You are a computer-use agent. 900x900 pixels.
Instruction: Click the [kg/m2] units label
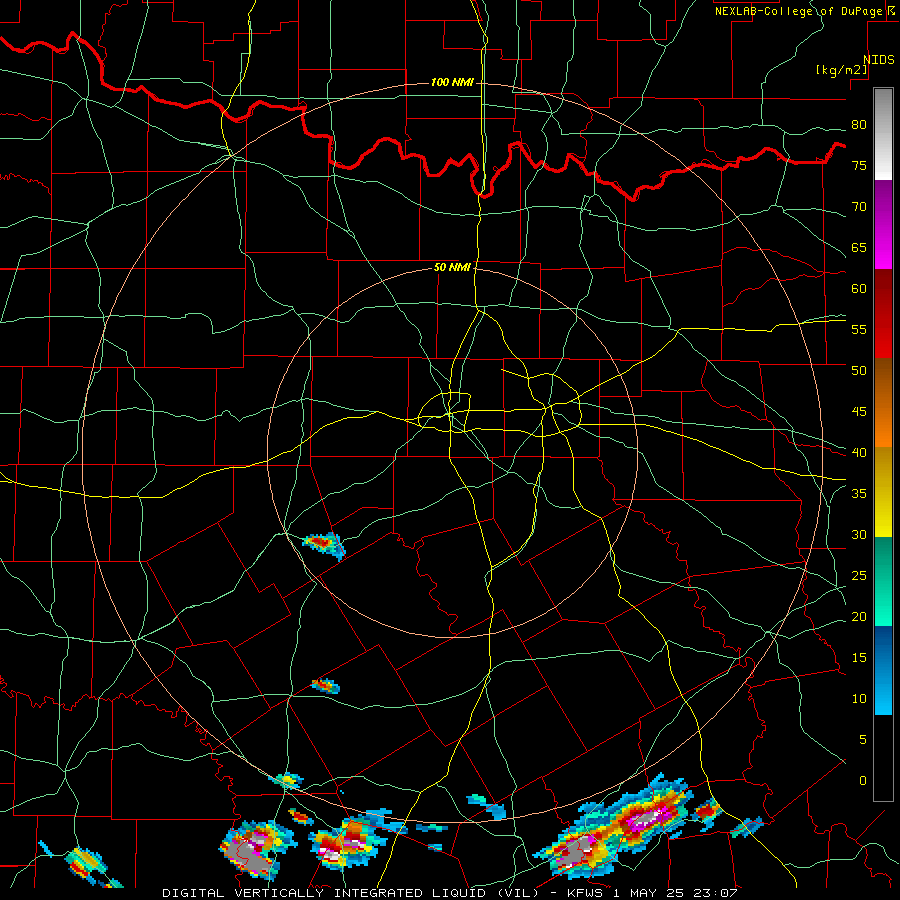pyautogui.click(x=841, y=70)
